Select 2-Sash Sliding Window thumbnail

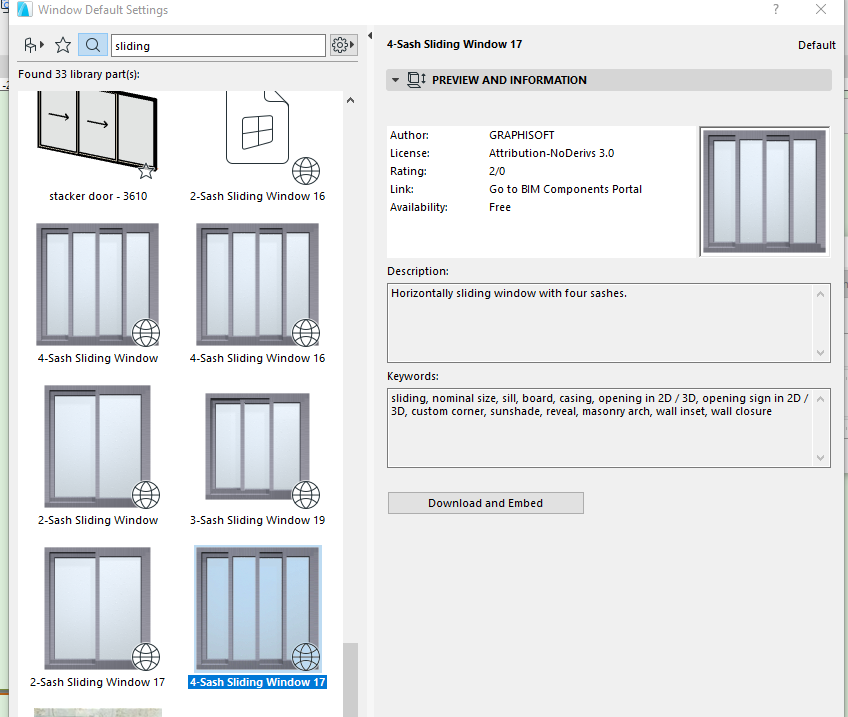click(x=97, y=446)
